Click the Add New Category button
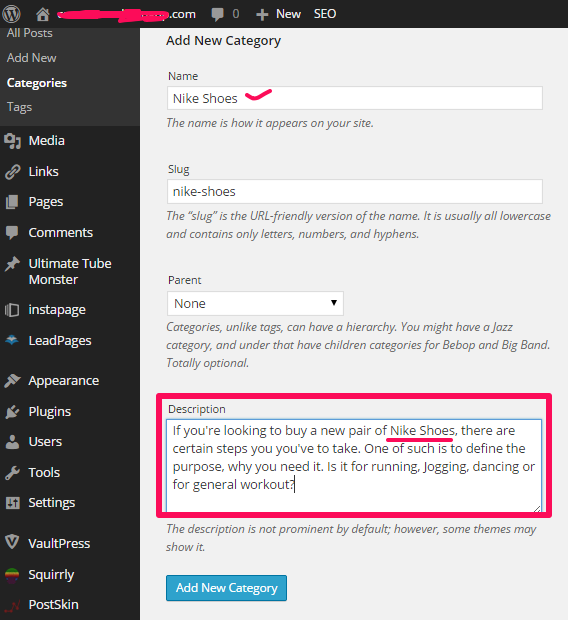This screenshot has width=568, height=620. click(226, 588)
